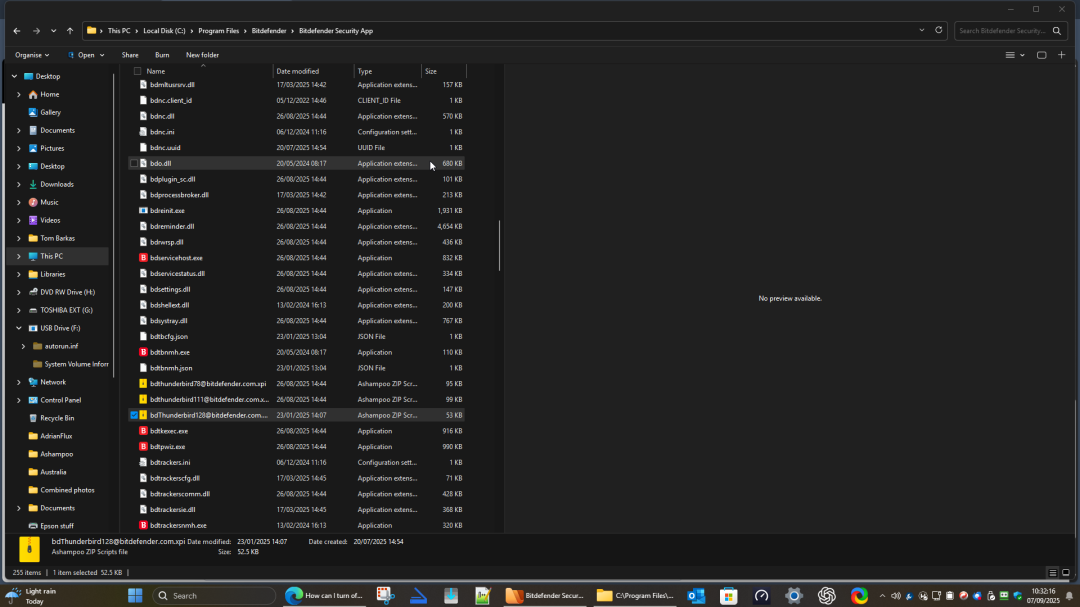
Task: Expand the autorun.inf folder node
Action: pos(23,347)
